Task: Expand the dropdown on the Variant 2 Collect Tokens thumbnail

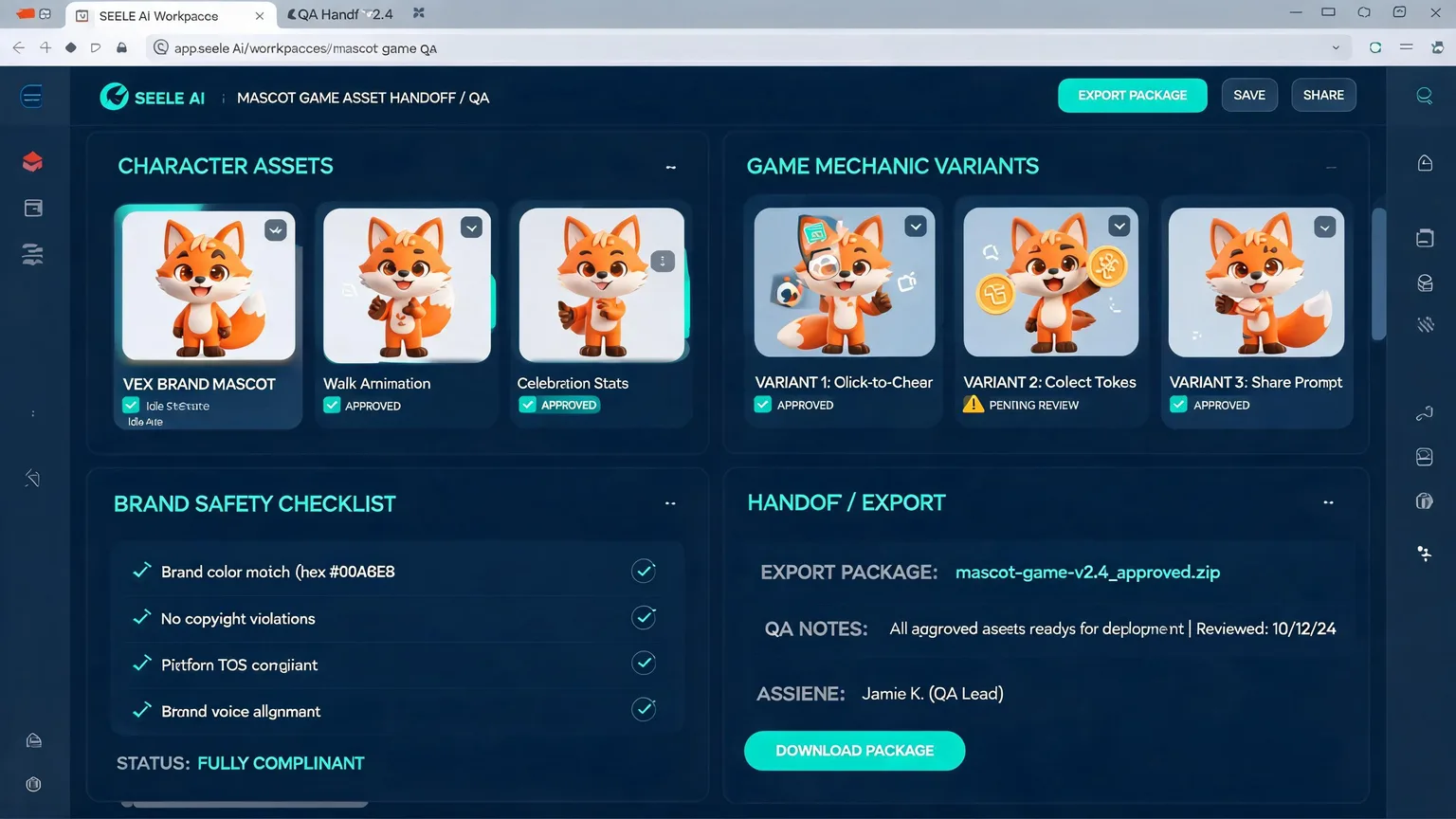Action: coord(1119,227)
